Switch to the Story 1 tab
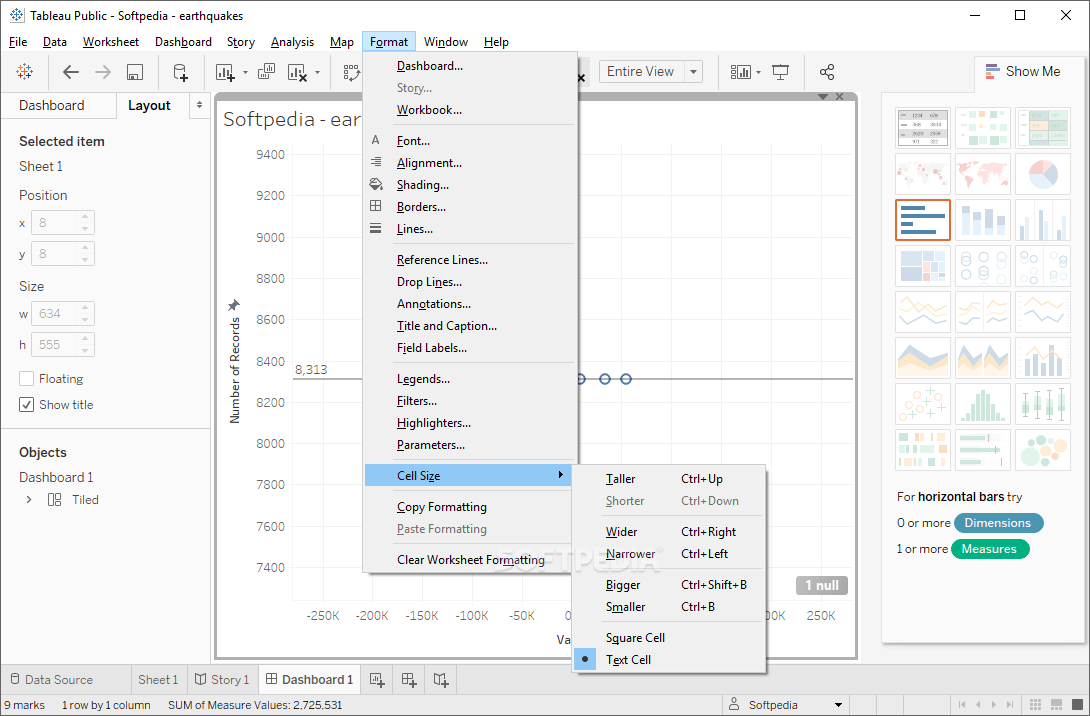1090x716 pixels. pos(222,680)
